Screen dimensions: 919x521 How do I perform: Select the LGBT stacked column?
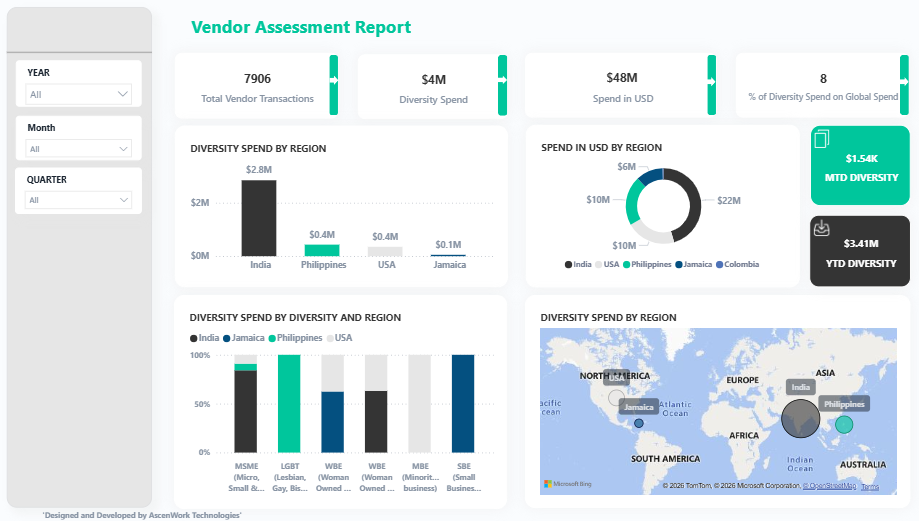289,403
